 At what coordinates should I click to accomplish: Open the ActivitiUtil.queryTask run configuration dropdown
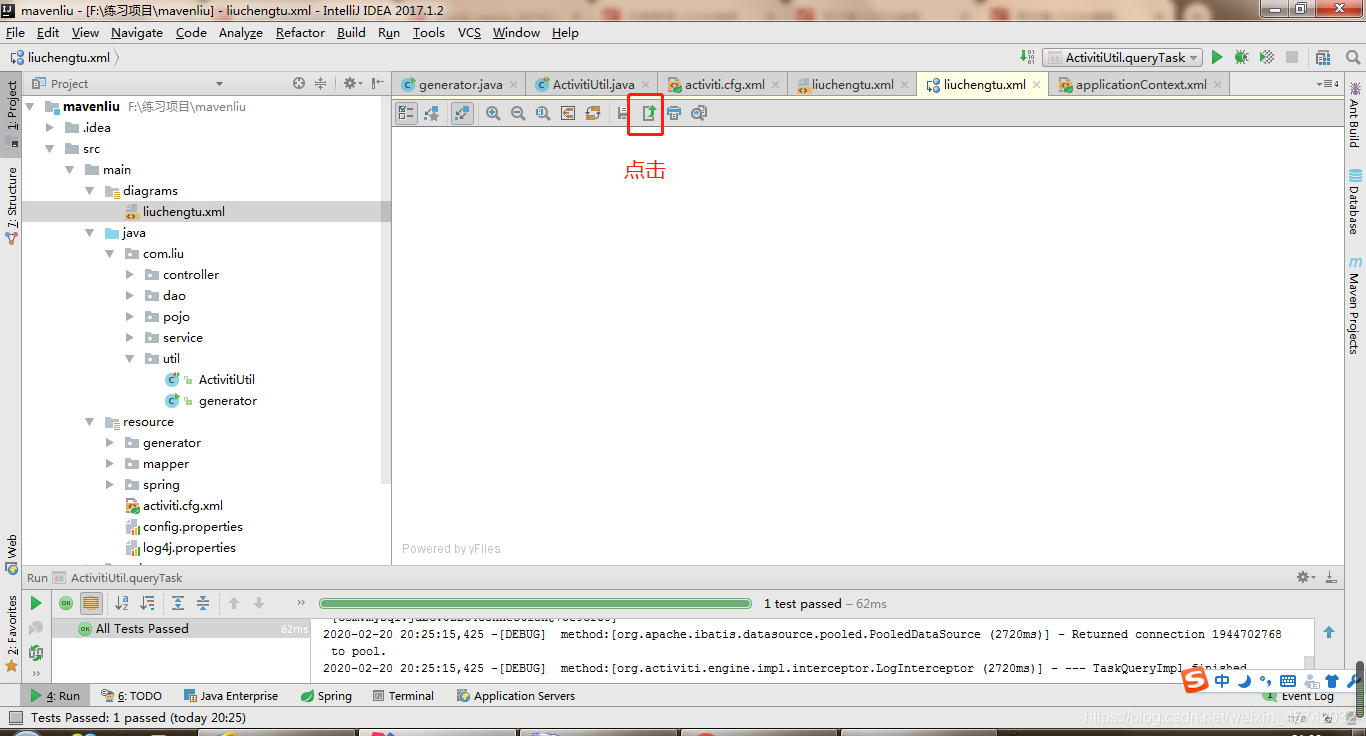[x=1122, y=58]
